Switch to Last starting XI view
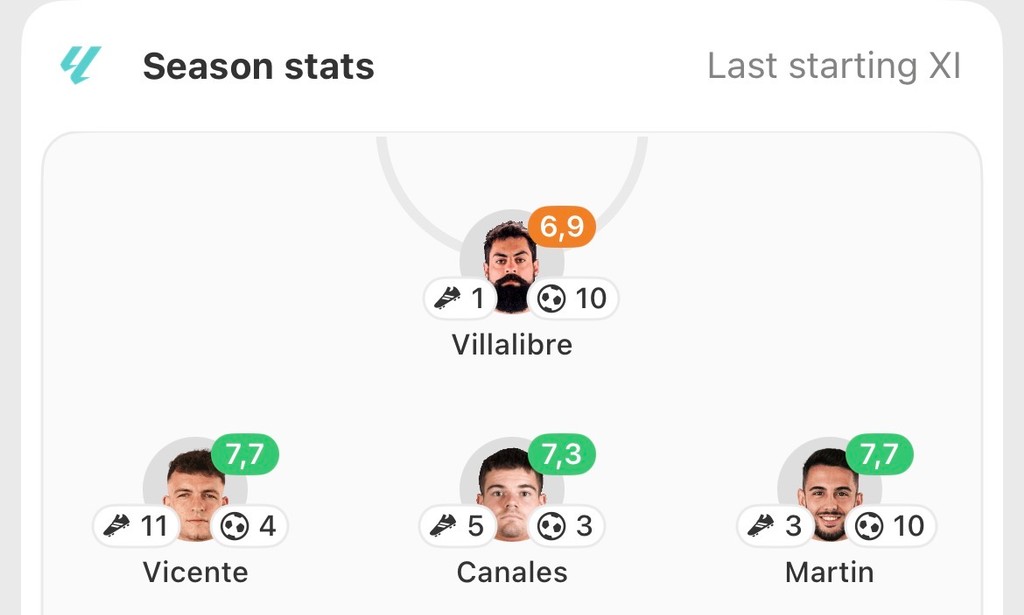 click(x=833, y=66)
